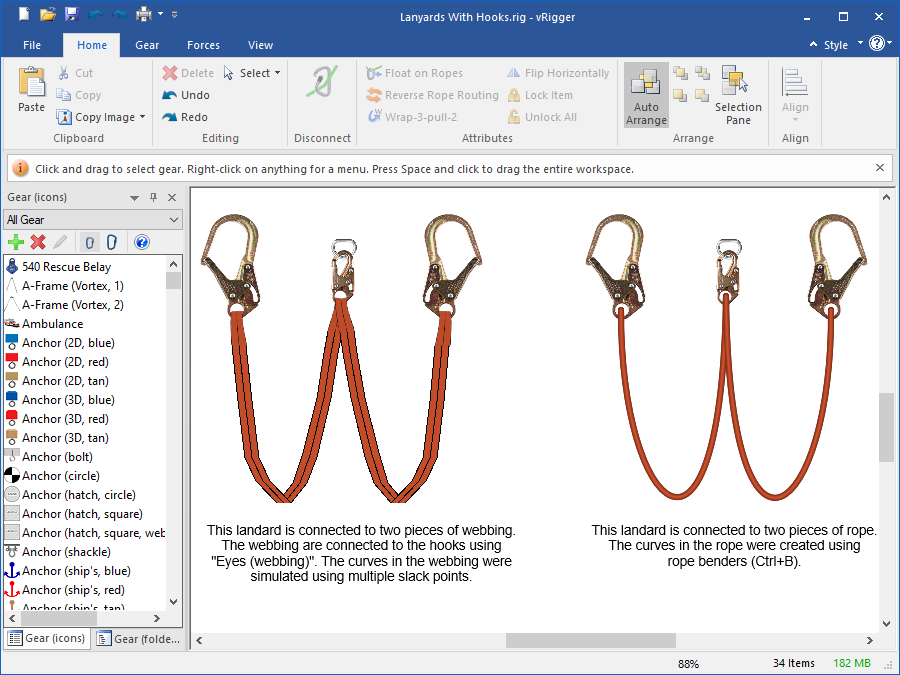Click the Save icon in the title bar
The width and height of the screenshot is (900, 675).
pyautogui.click(x=71, y=15)
